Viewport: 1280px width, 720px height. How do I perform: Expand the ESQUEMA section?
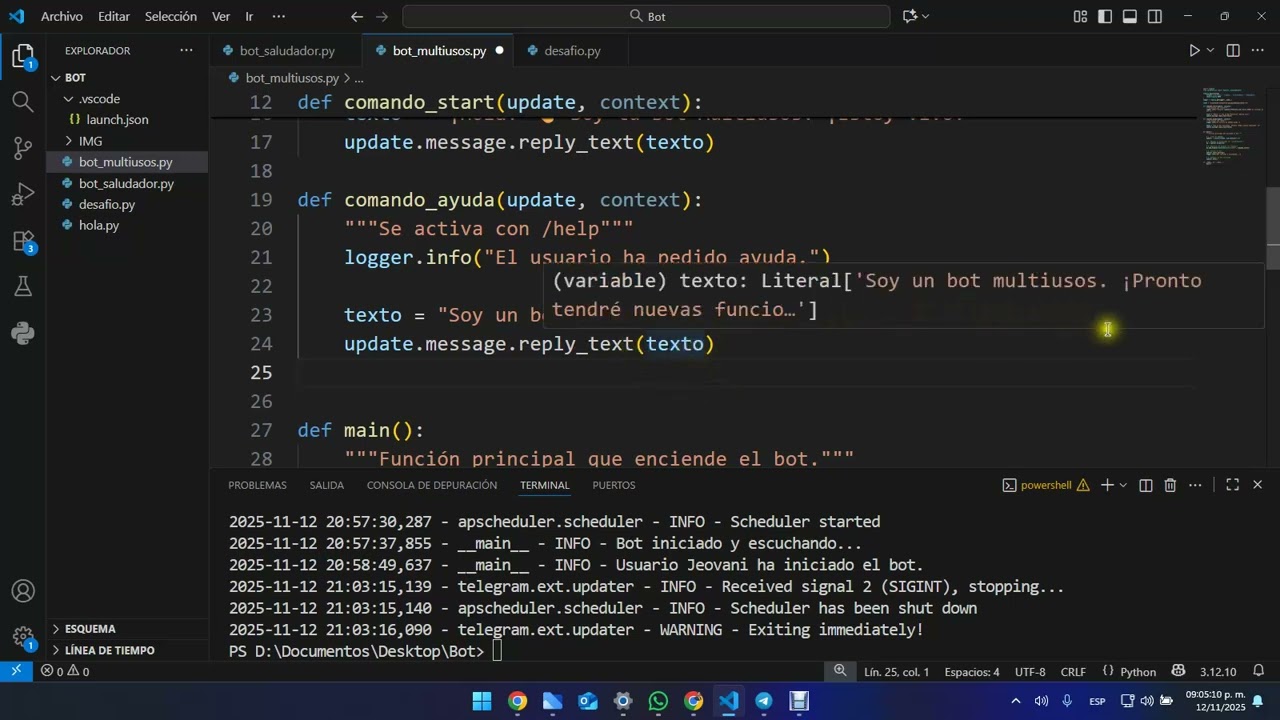[127, 629]
